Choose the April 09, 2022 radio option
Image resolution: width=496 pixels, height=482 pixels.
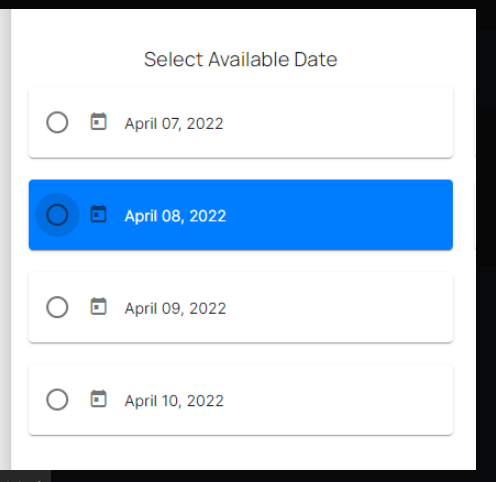[57, 307]
